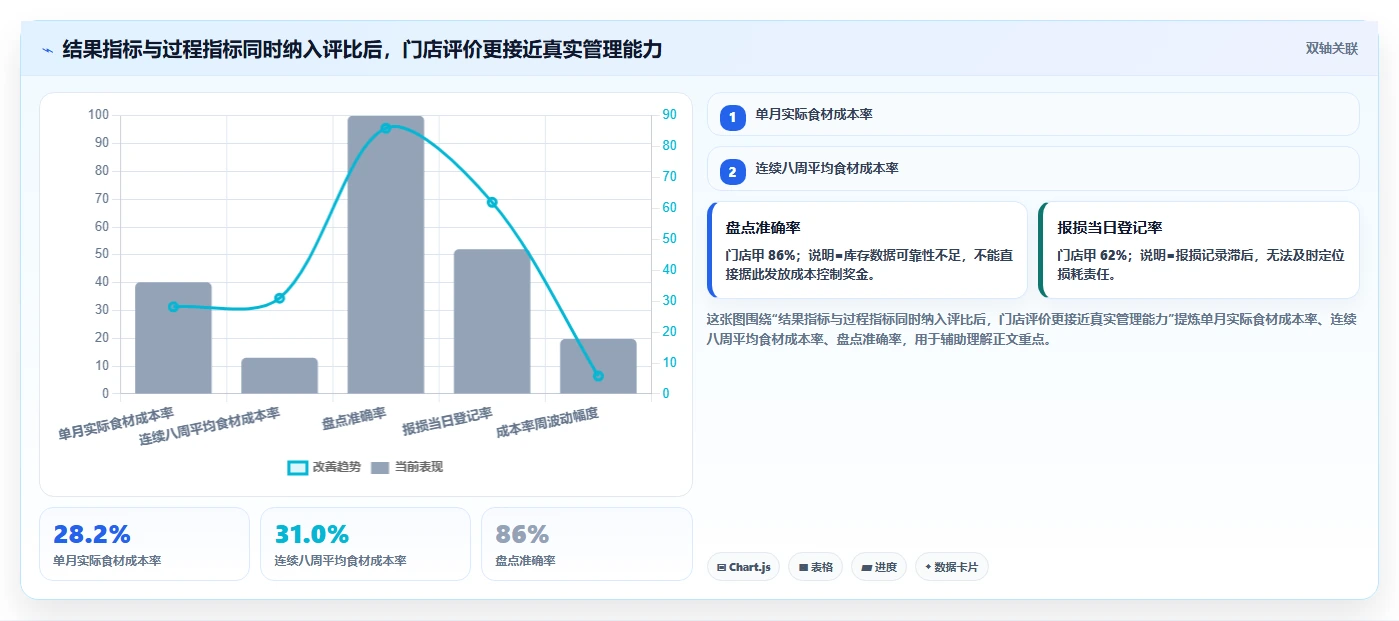Click the sparkle icon in 数据卡片 tag

[x=928, y=567]
